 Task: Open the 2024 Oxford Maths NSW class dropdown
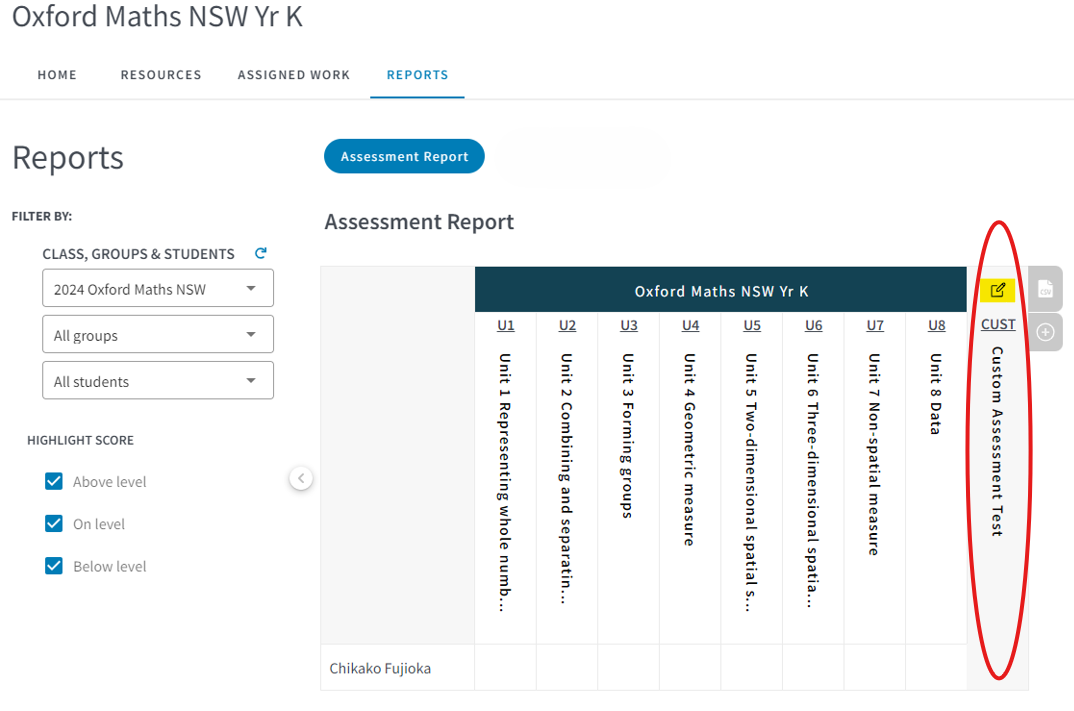pos(158,289)
